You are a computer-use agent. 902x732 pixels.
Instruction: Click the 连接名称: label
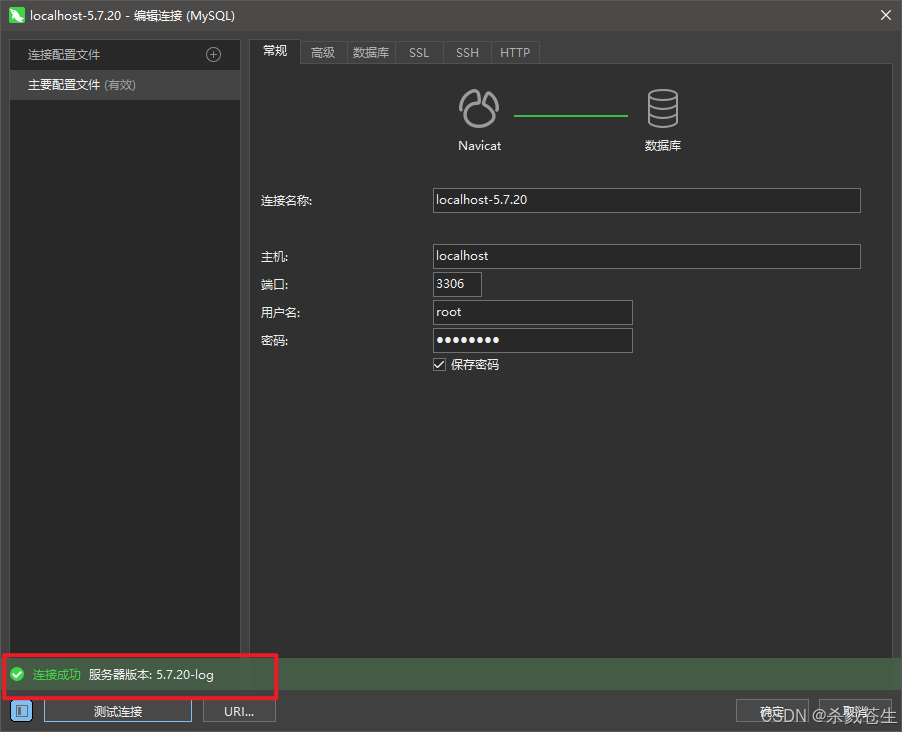(x=286, y=201)
